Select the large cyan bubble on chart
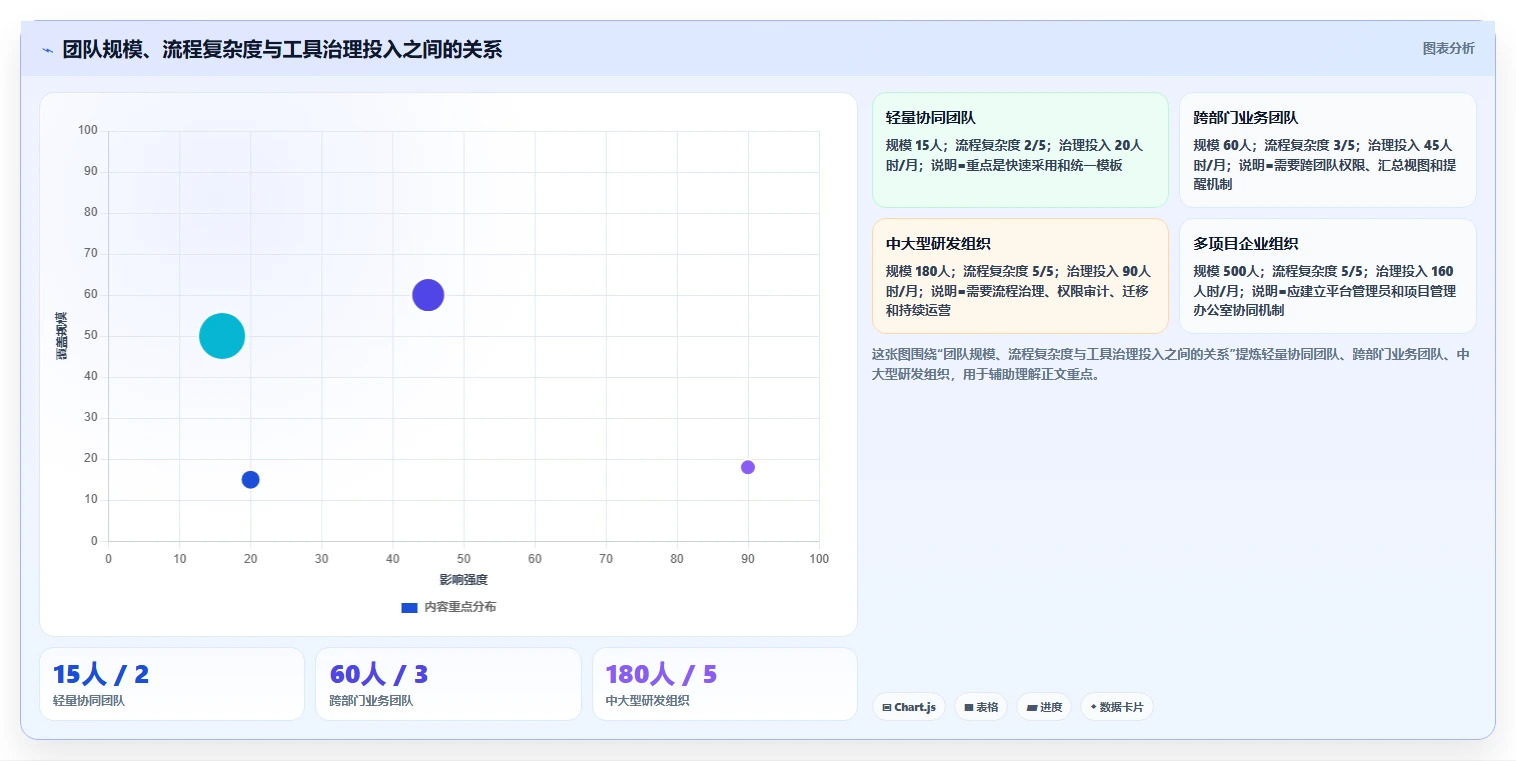The width and height of the screenshot is (1516, 761). [222, 336]
